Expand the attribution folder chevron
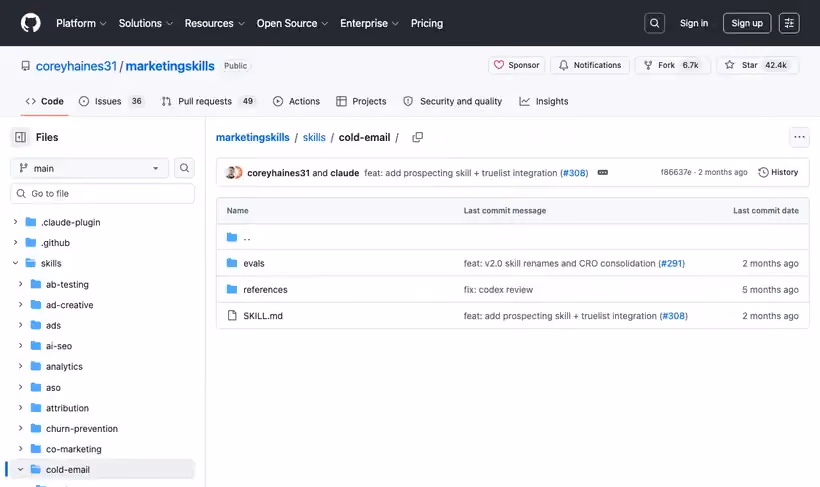This screenshot has height=487, width=820. 20,407
